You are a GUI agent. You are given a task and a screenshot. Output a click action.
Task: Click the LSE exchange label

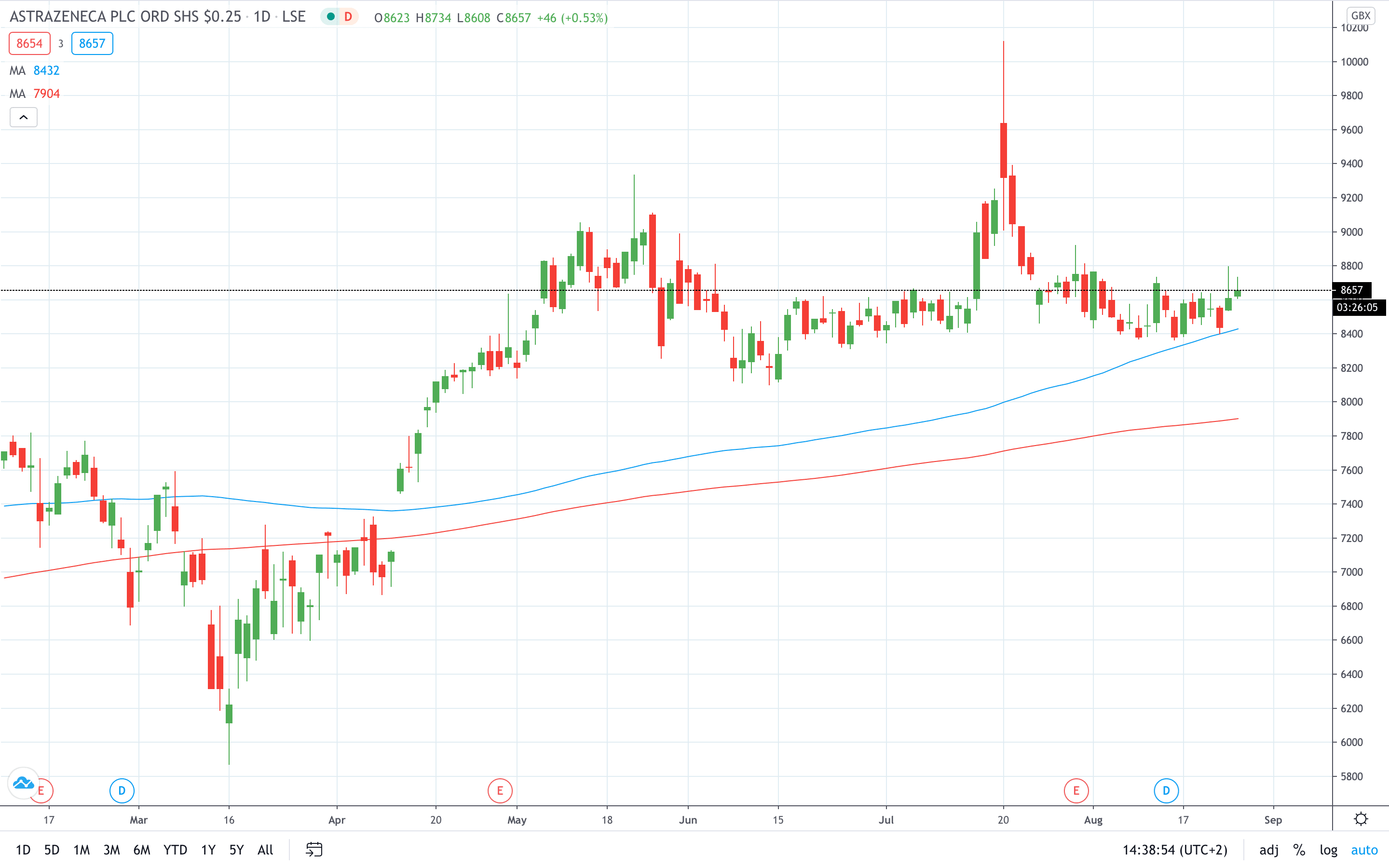click(294, 17)
